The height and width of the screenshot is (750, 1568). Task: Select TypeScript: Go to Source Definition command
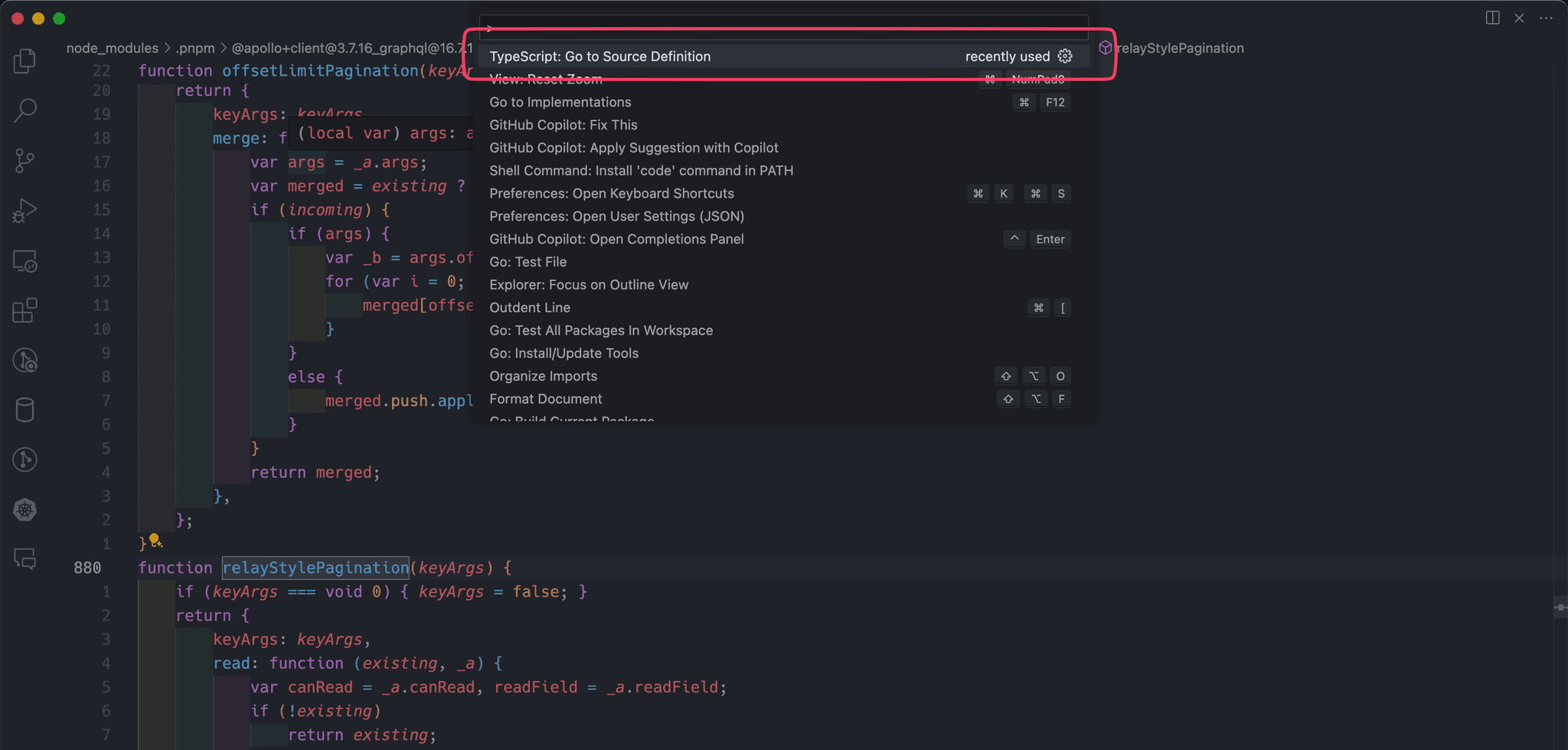pos(599,57)
